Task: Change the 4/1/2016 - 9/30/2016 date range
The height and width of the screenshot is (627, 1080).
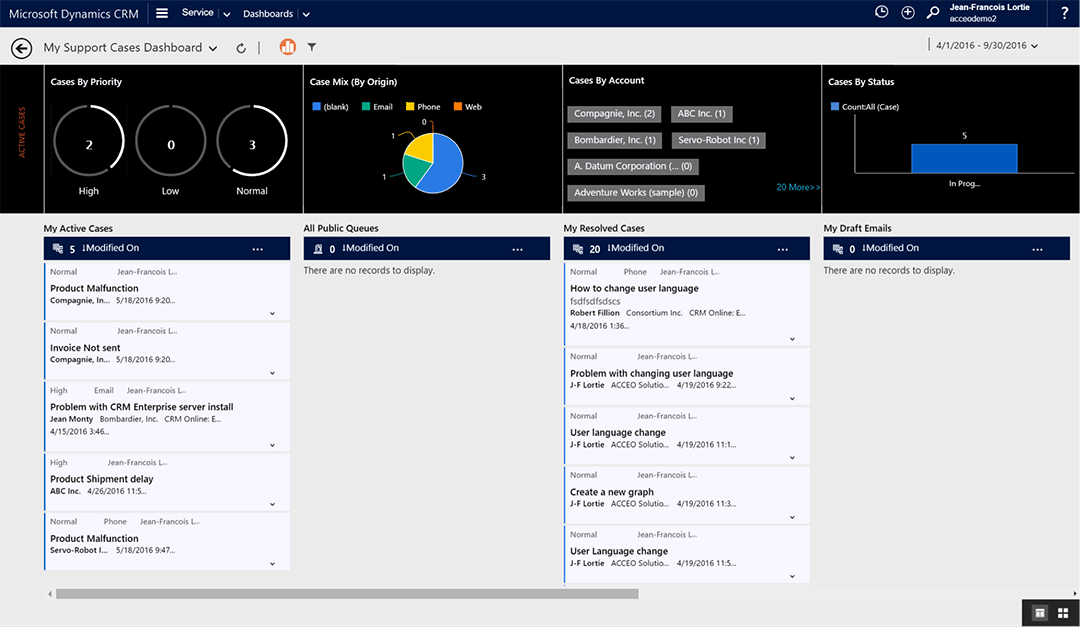Action: [986, 45]
